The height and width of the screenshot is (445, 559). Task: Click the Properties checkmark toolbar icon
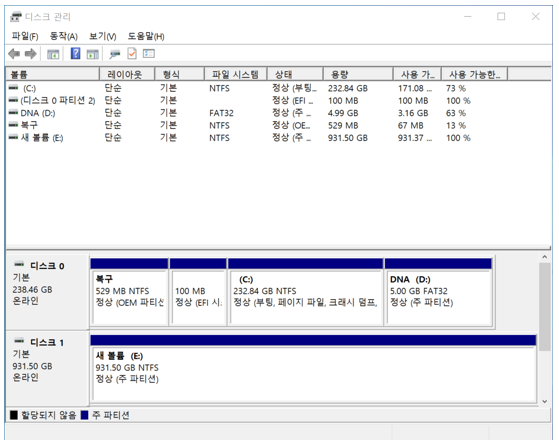click(x=132, y=53)
